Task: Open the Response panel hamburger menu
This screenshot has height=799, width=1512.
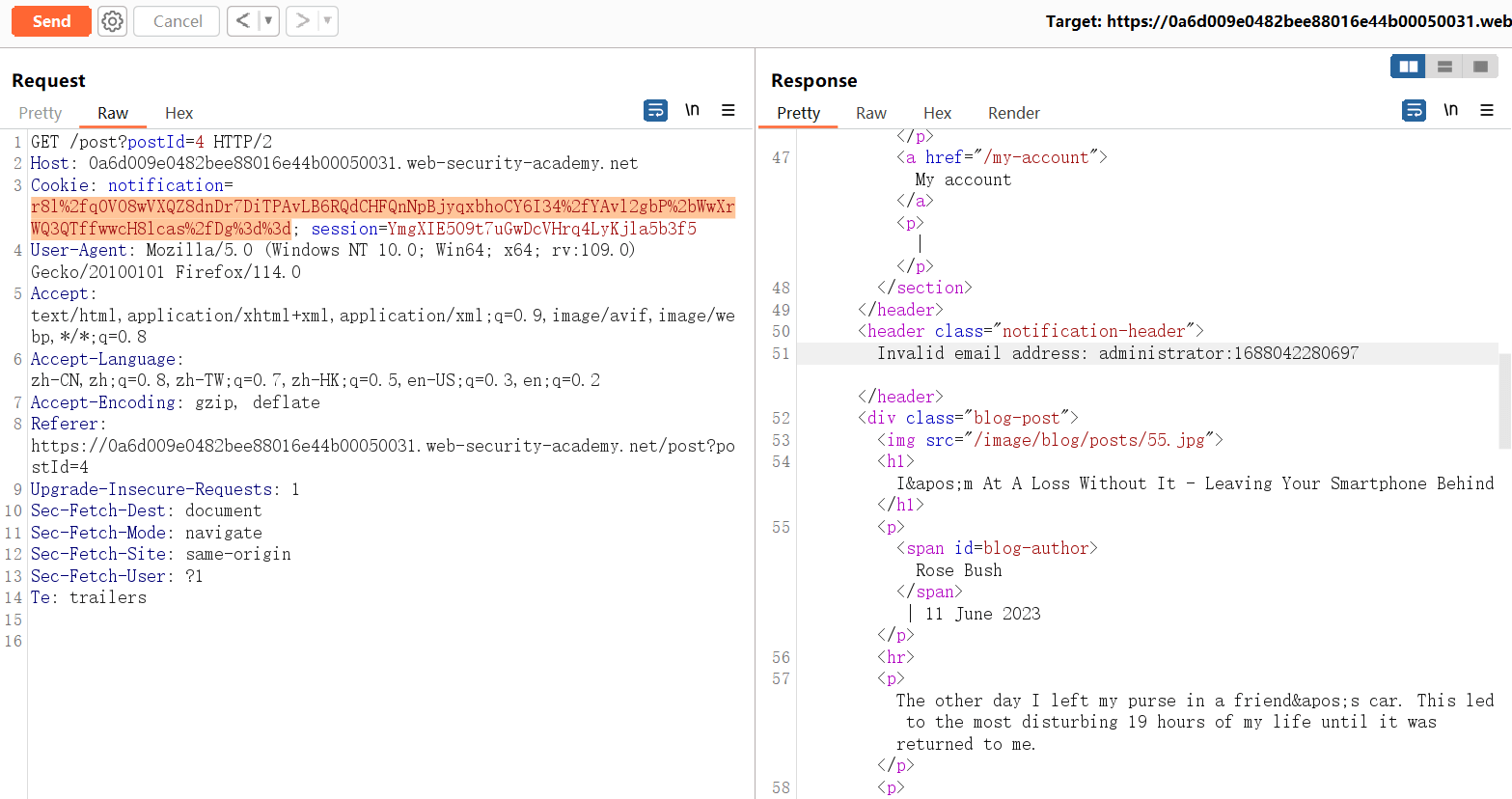Action: 1487,111
